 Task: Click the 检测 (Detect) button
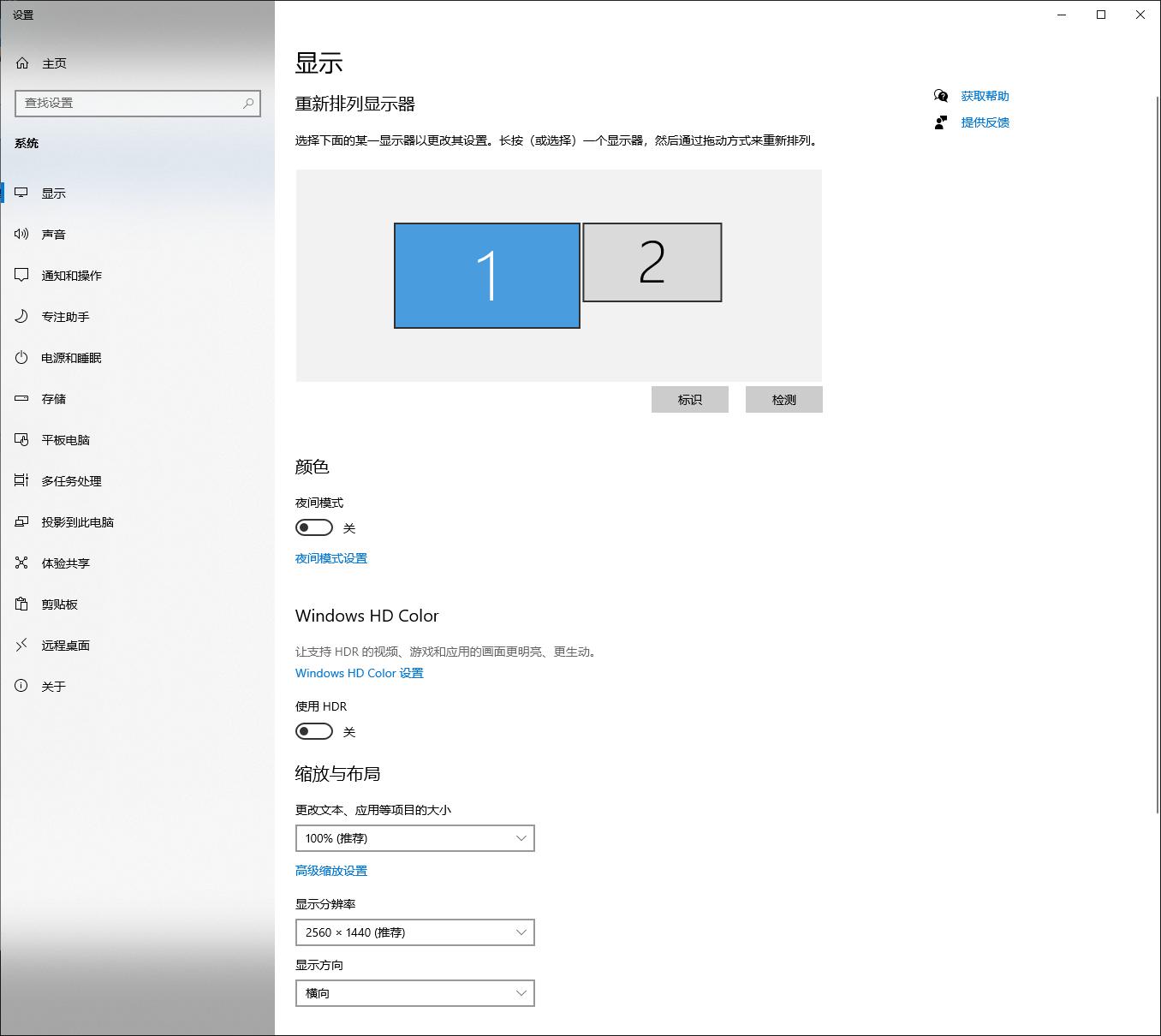pyautogui.click(x=783, y=399)
